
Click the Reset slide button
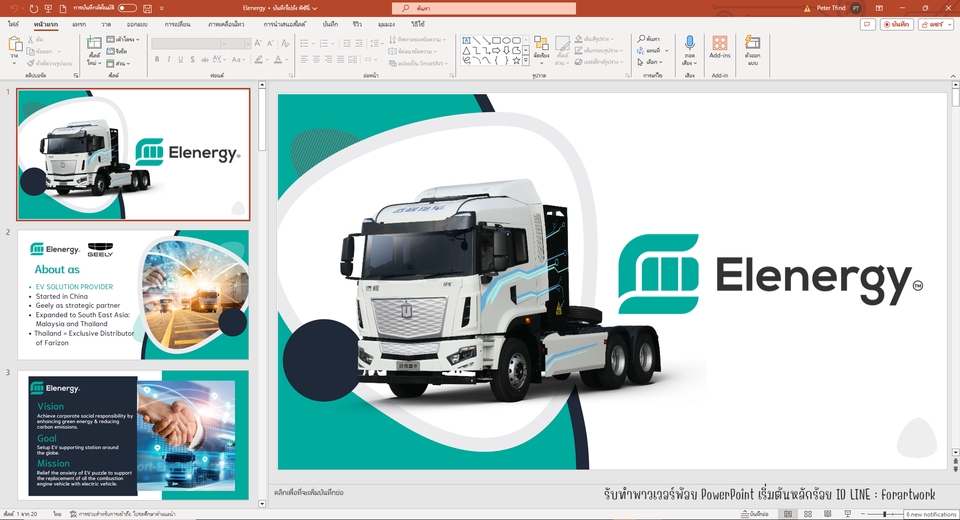click(117, 51)
